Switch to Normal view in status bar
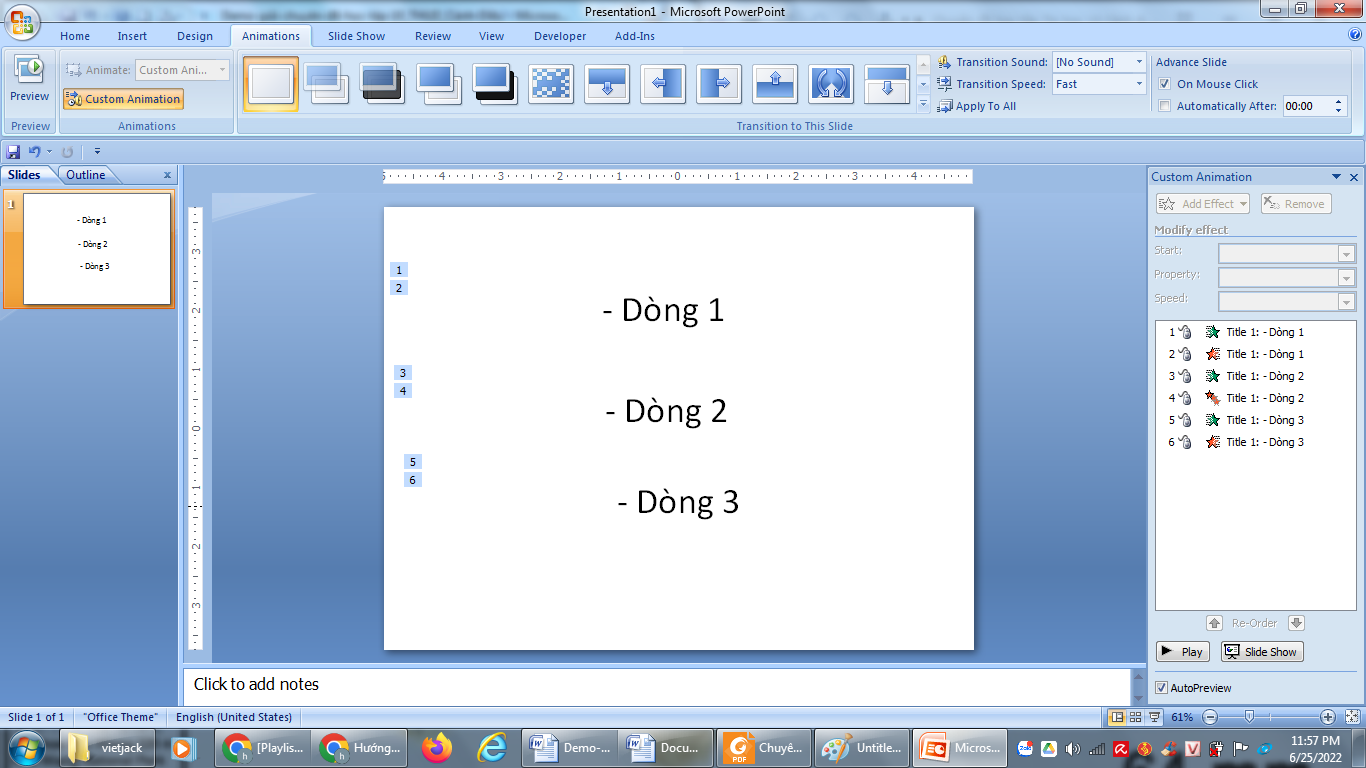Image resolution: width=1366 pixels, height=768 pixels. pyautogui.click(x=1118, y=717)
